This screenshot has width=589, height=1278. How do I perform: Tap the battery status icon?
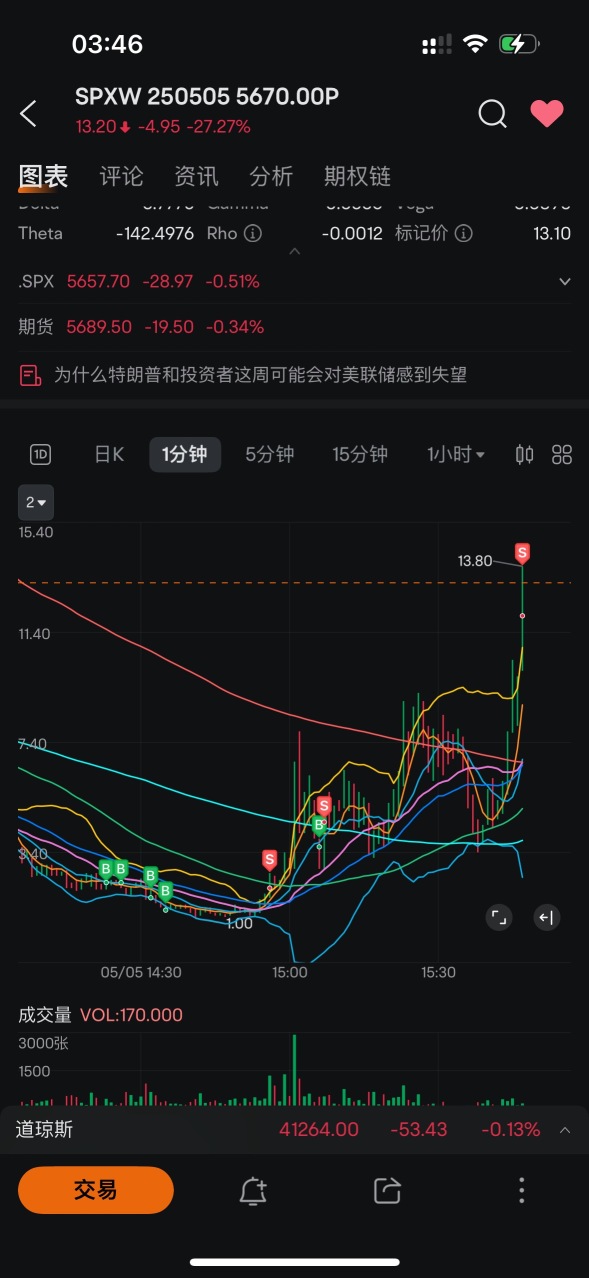pos(519,44)
